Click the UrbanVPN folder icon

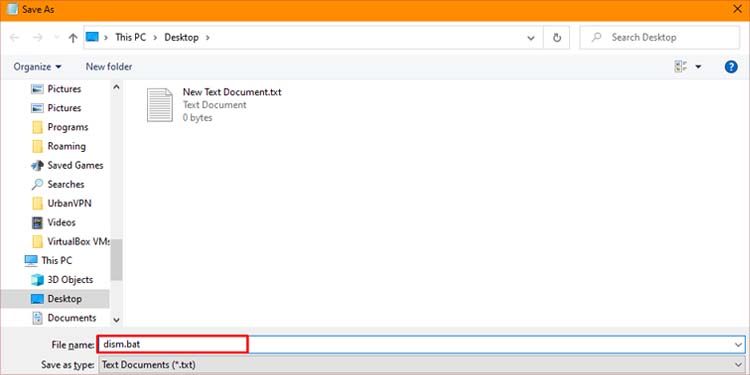(37, 203)
